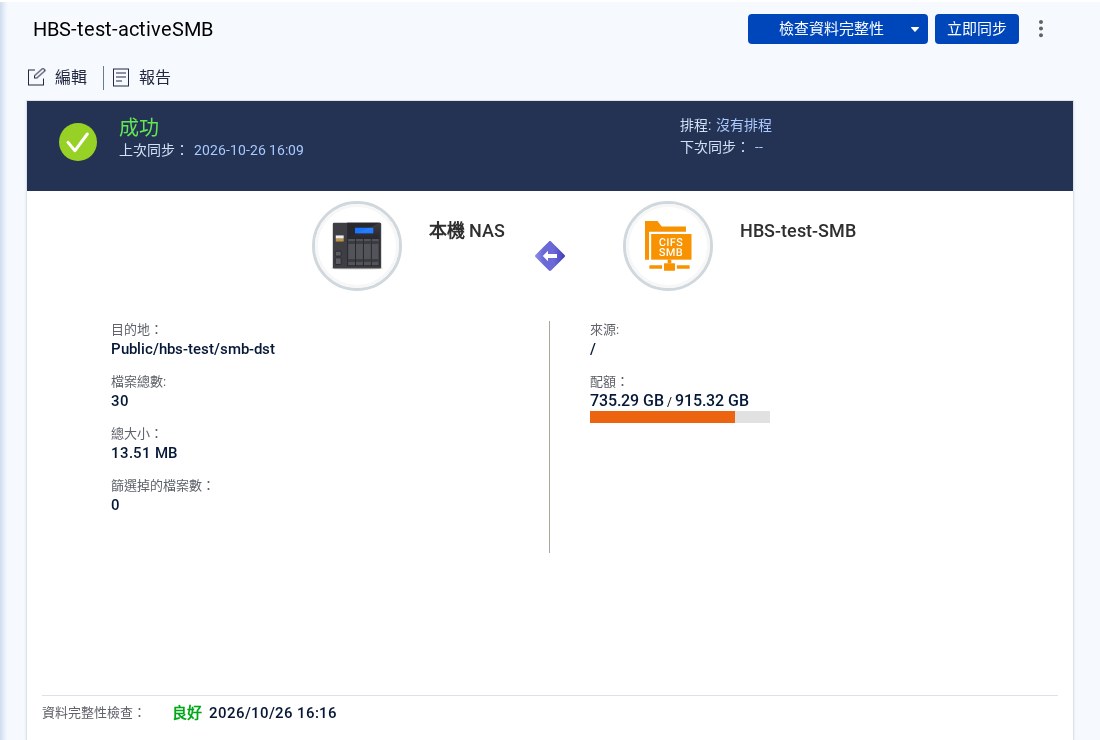
Task: Click the total size 13.51 MB
Action: (x=144, y=453)
